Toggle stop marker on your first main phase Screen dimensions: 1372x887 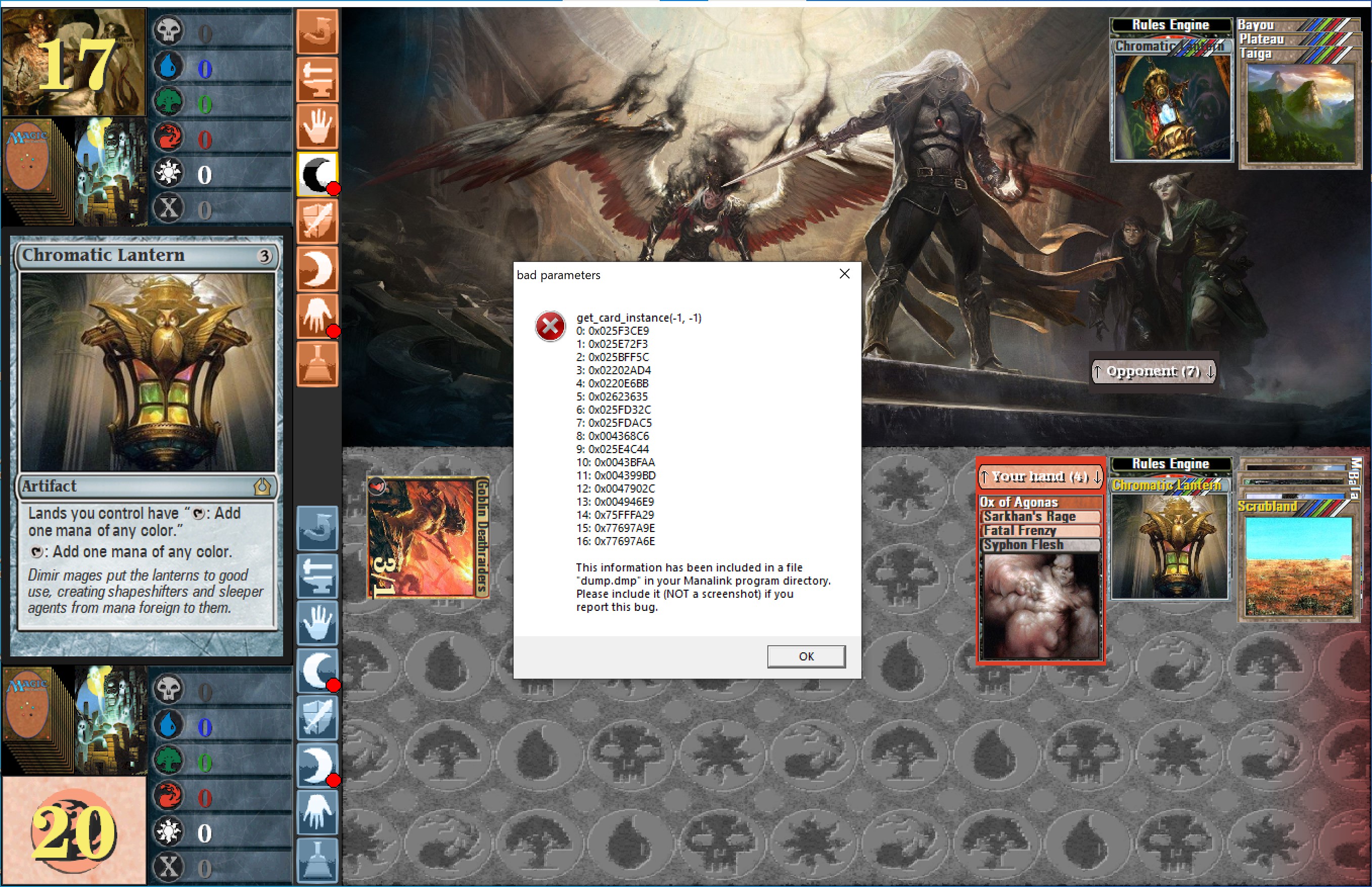tap(333, 685)
